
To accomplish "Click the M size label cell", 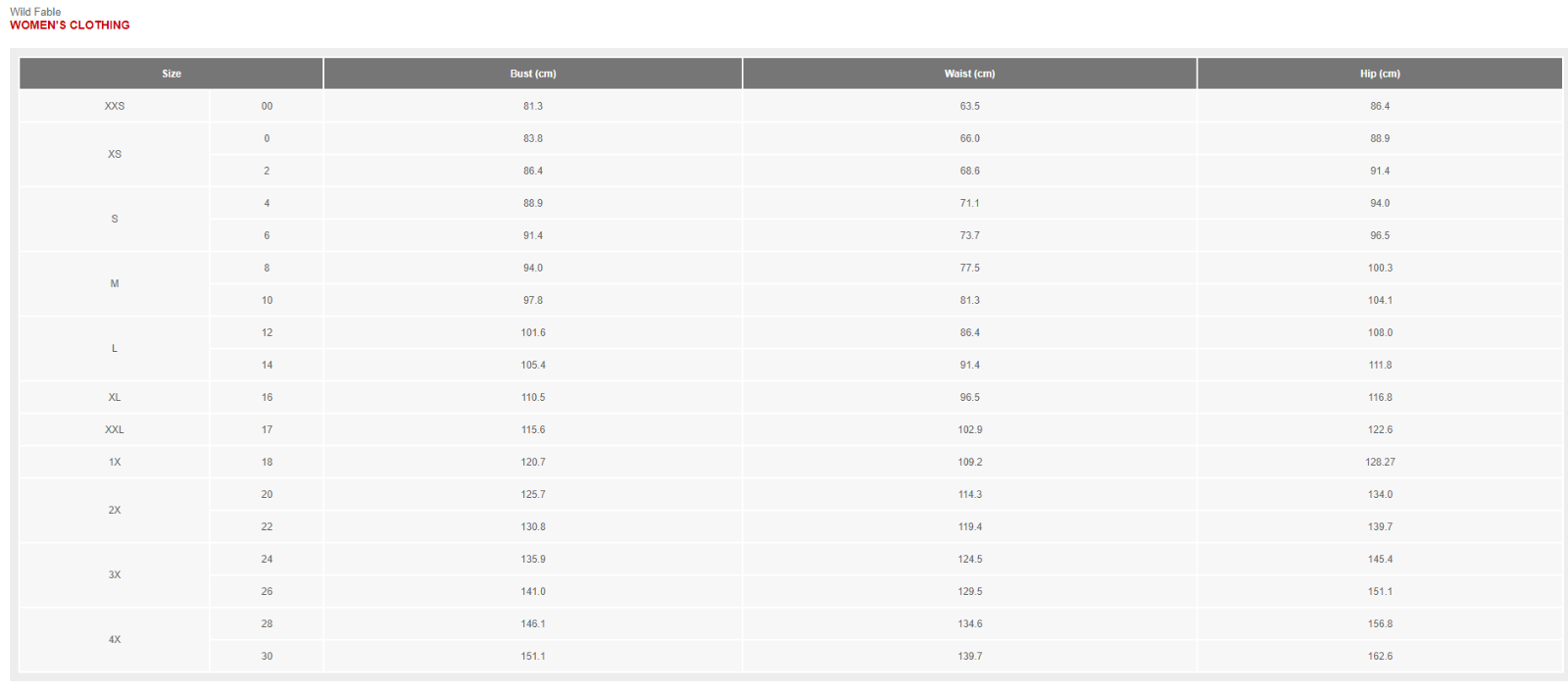I will (x=115, y=283).
